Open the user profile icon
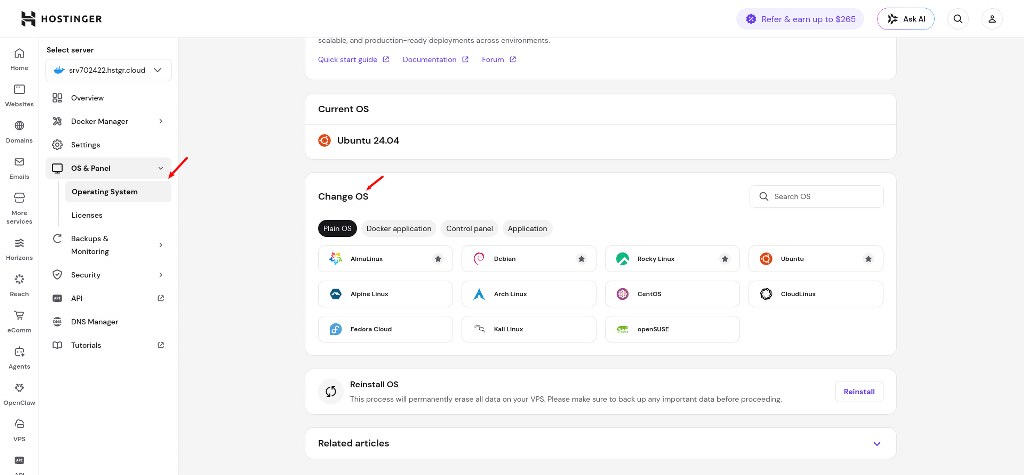Screen dimensions: 1024x475 click(x=991, y=19)
